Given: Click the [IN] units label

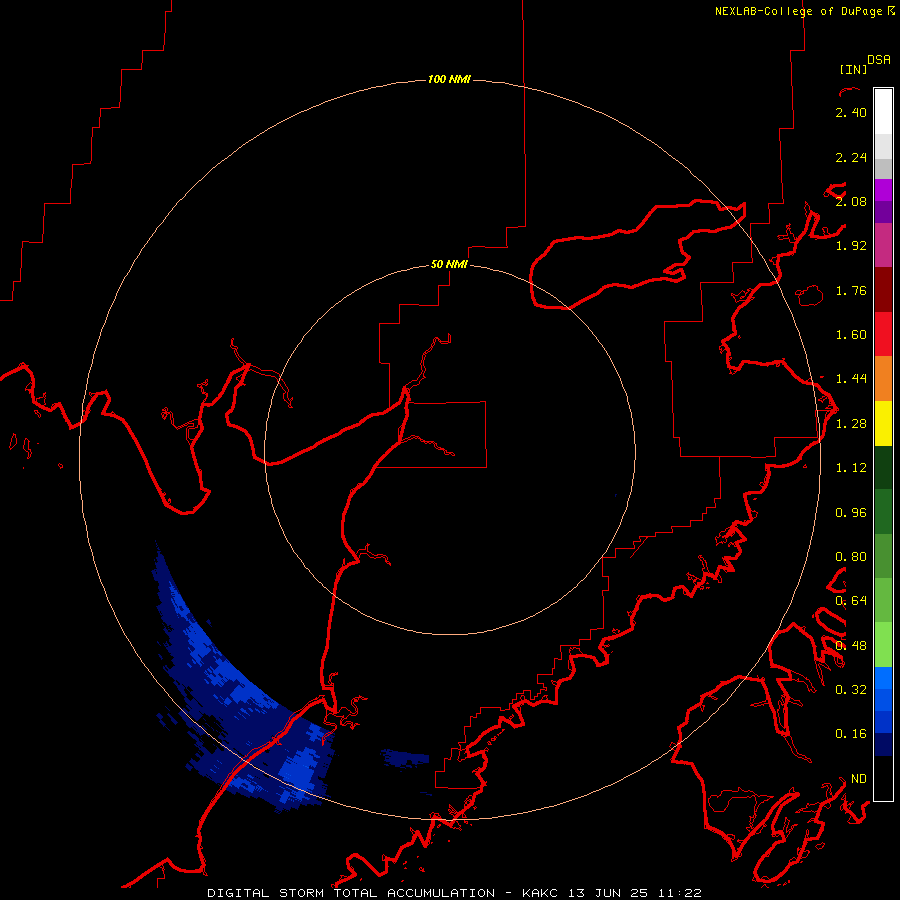Looking at the screenshot, I should tap(853, 69).
